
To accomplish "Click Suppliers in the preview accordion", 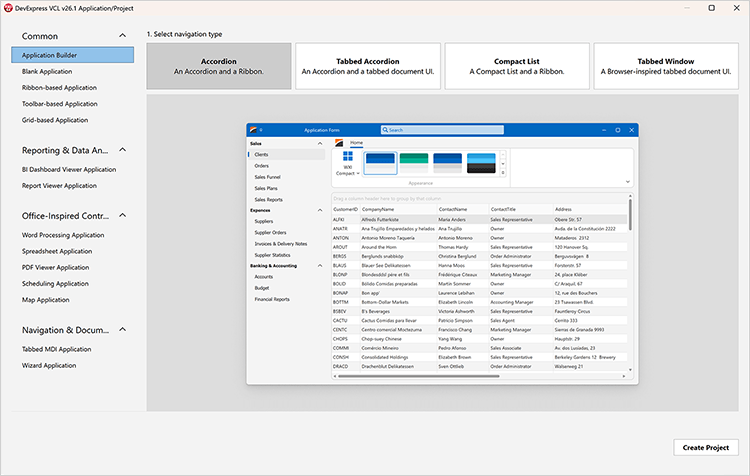I will click(264, 221).
